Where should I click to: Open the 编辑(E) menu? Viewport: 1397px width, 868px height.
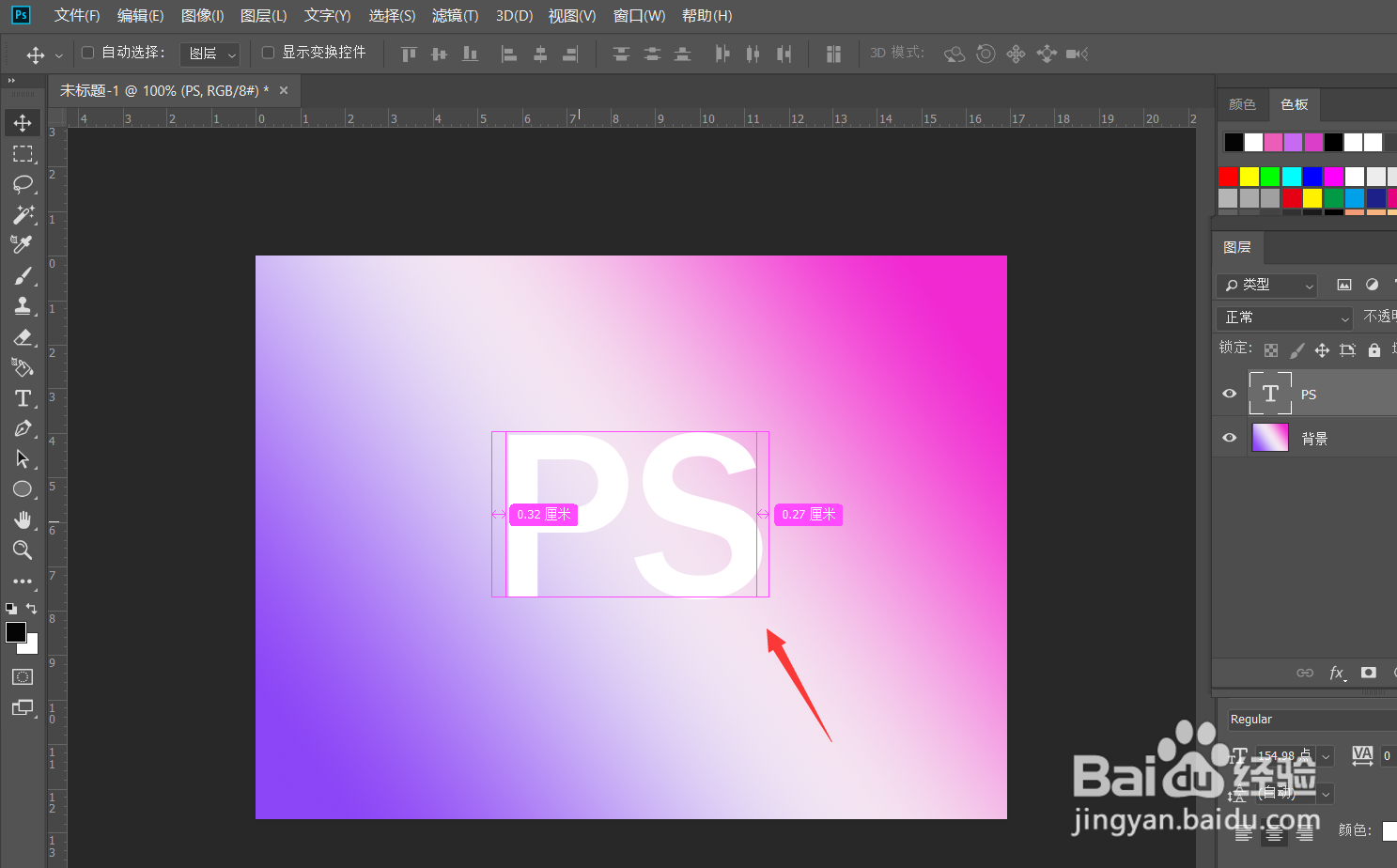pyautogui.click(x=140, y=16)
